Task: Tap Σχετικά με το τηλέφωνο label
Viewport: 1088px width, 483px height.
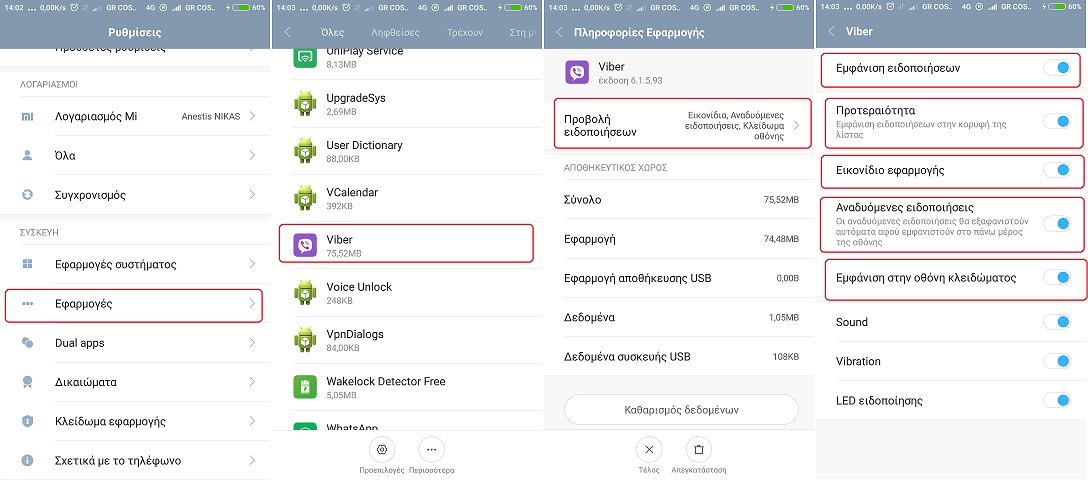Action: [x=118, y=461]
